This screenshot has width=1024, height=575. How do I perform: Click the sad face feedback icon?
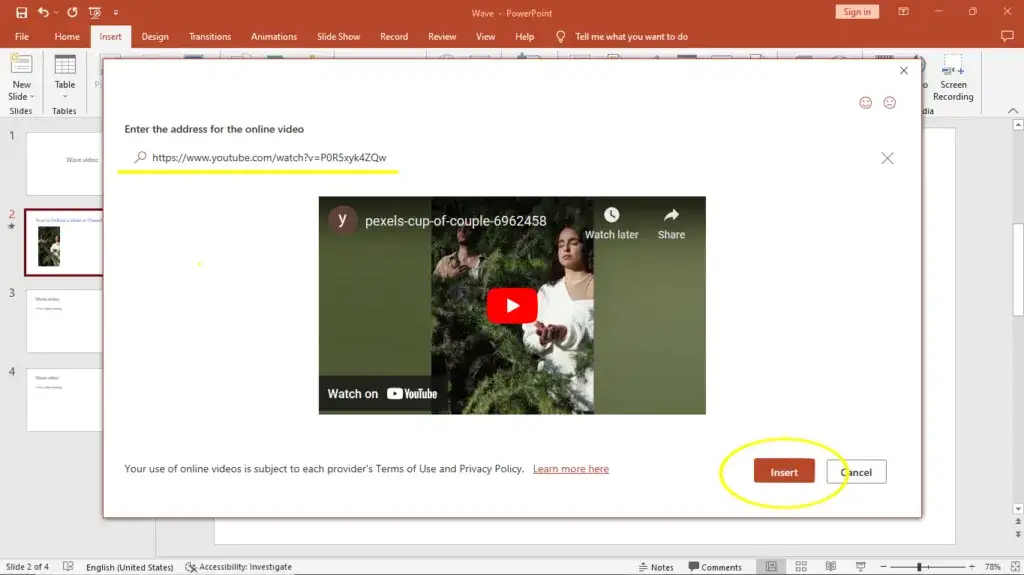click(889, 103)
